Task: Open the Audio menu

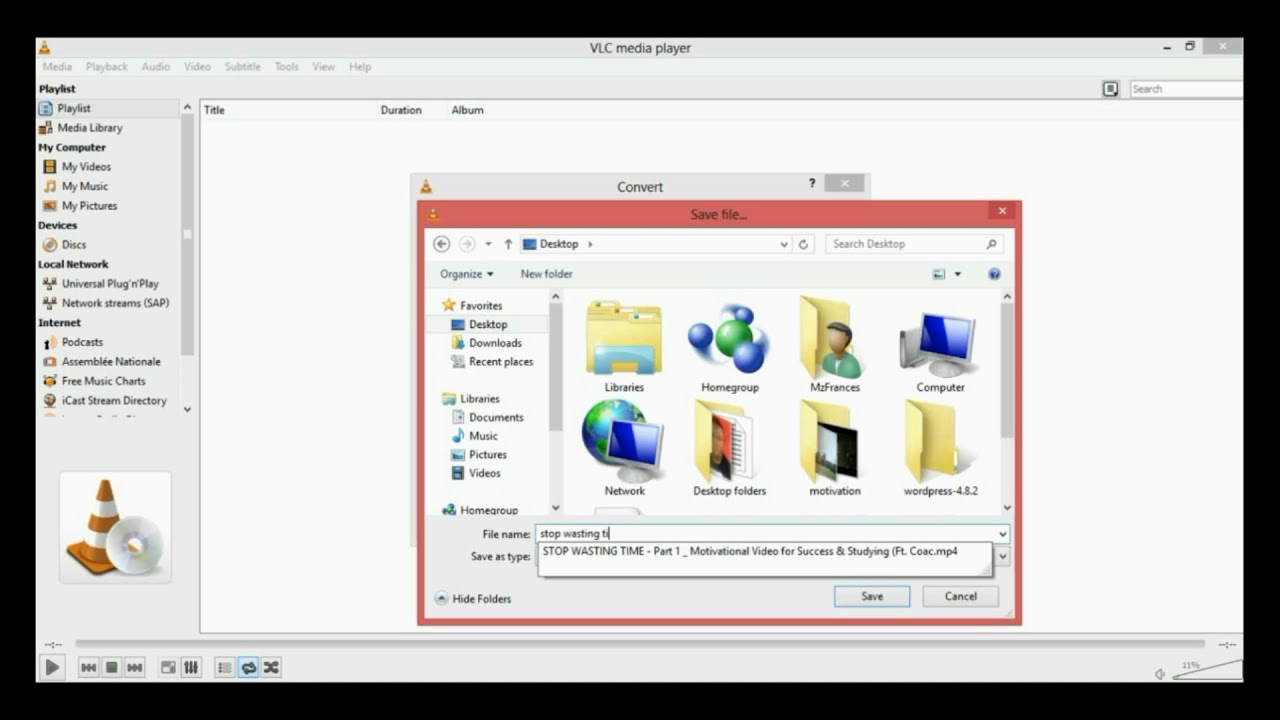Action: (x=156, y=67)
